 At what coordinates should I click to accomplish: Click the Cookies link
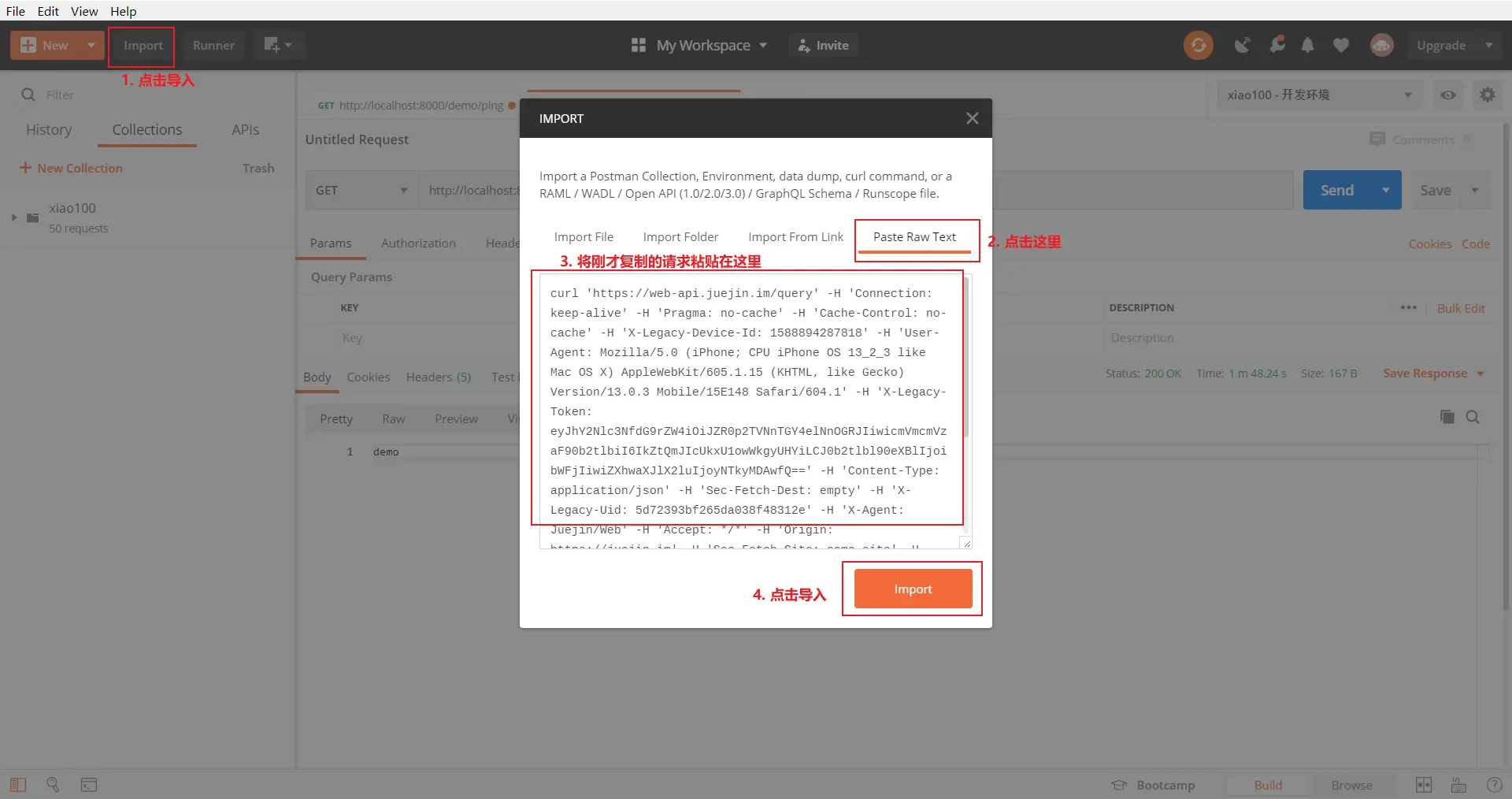1429,243
